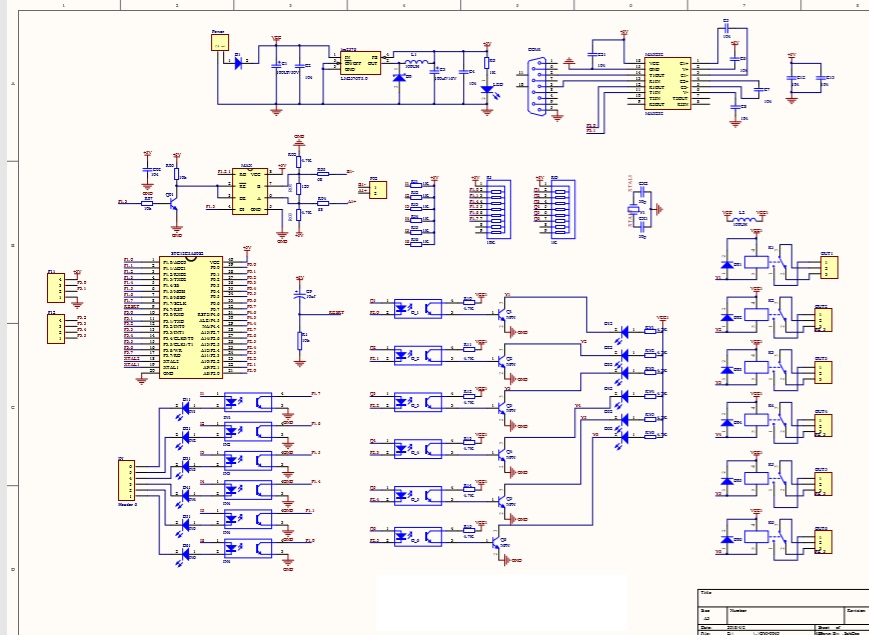The image size is (869, 635).
Task: Click the LM2576 voltage regulator chip
Action: (x=360, y=62)
